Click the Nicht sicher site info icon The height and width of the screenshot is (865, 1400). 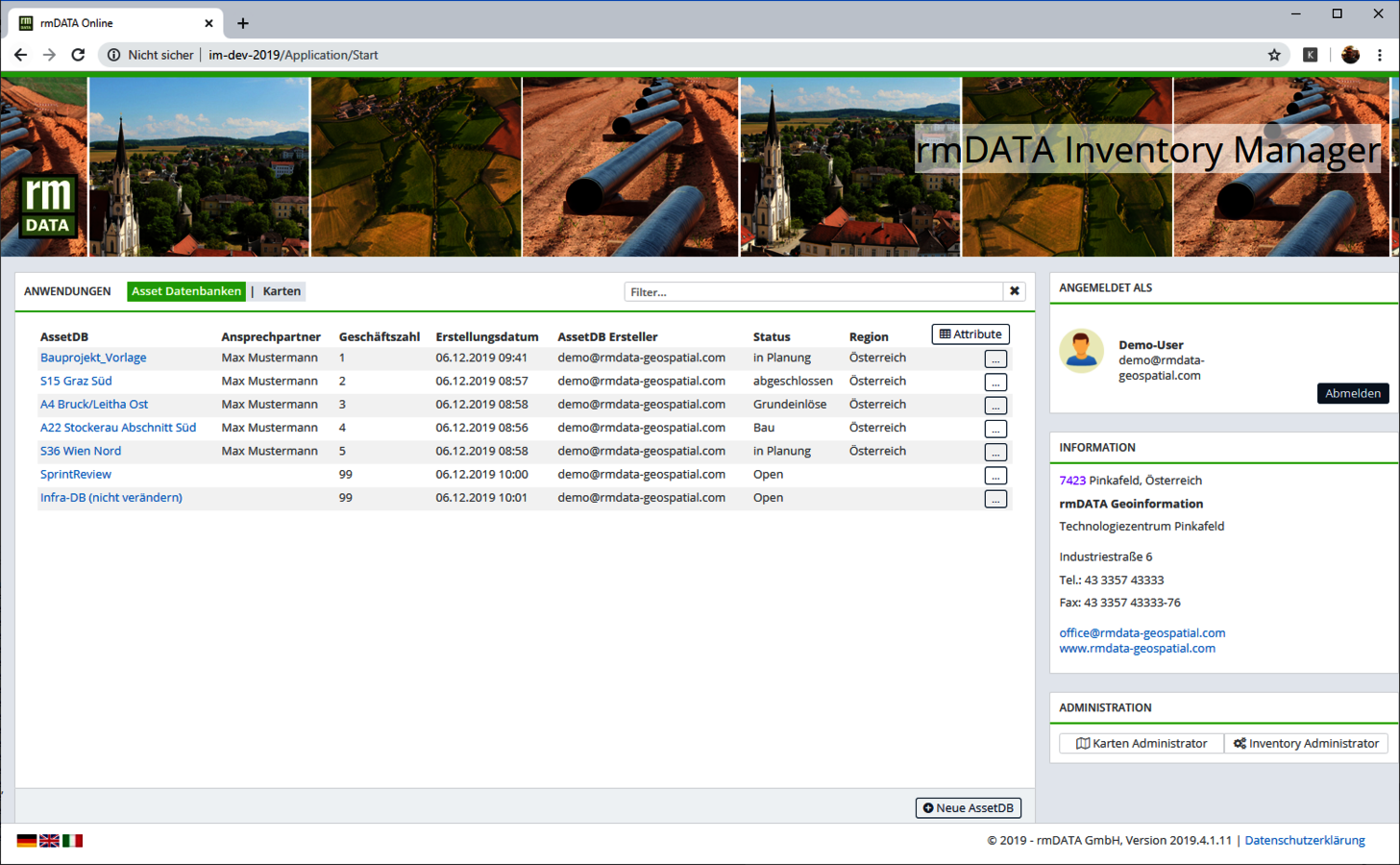point(113,55)
